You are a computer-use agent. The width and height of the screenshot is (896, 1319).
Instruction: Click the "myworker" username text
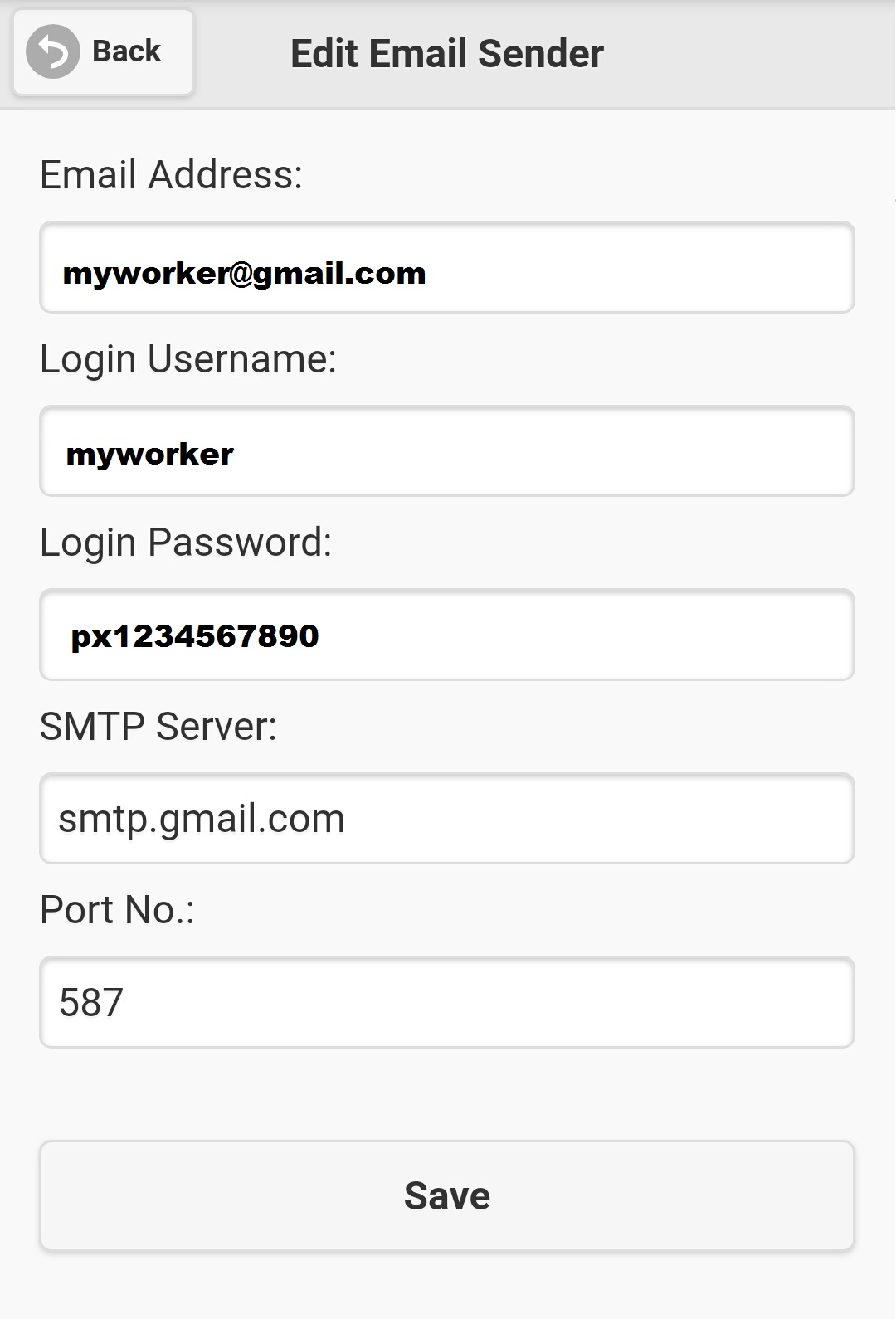pyautogui.click(x=150, y=454)
